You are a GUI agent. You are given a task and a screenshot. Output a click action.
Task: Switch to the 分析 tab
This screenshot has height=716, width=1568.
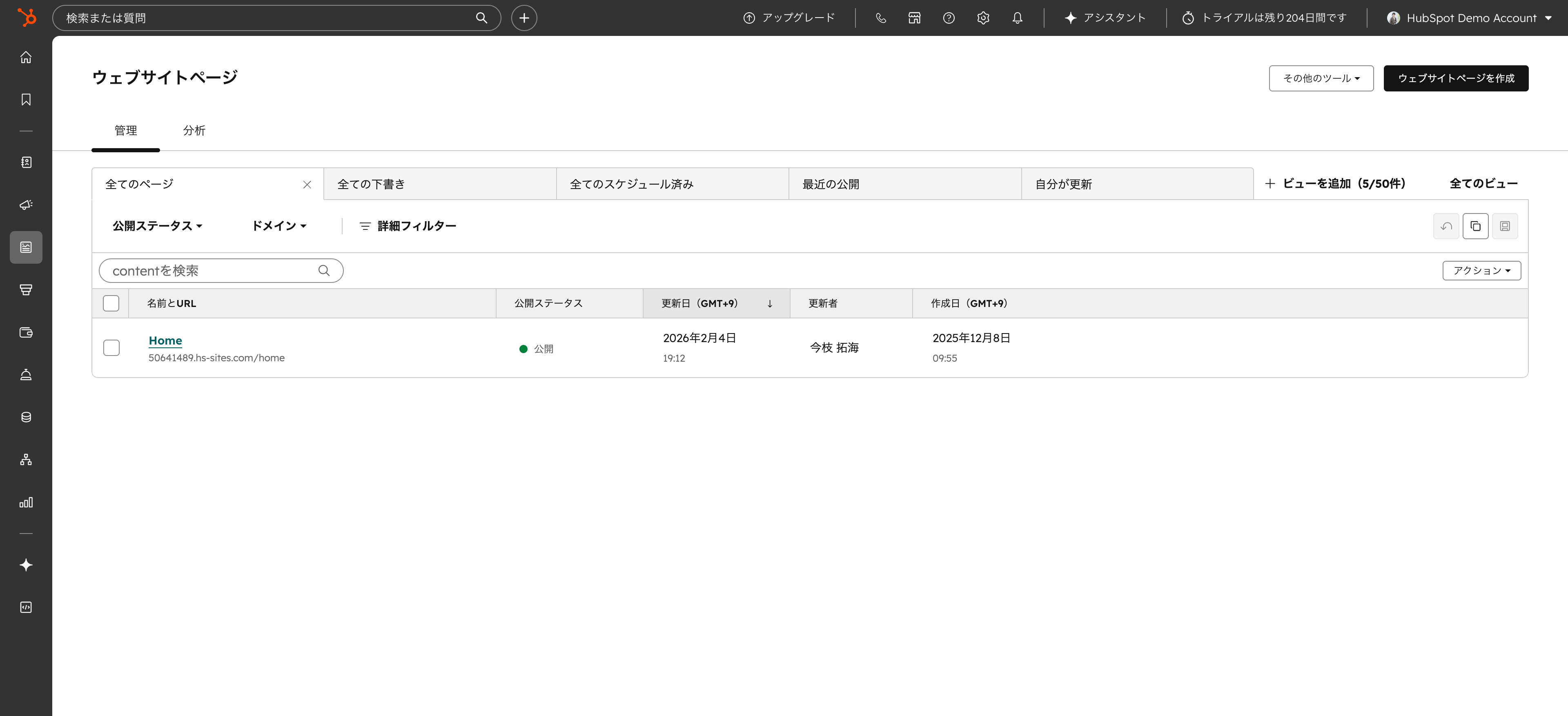(x=194, y=130)
